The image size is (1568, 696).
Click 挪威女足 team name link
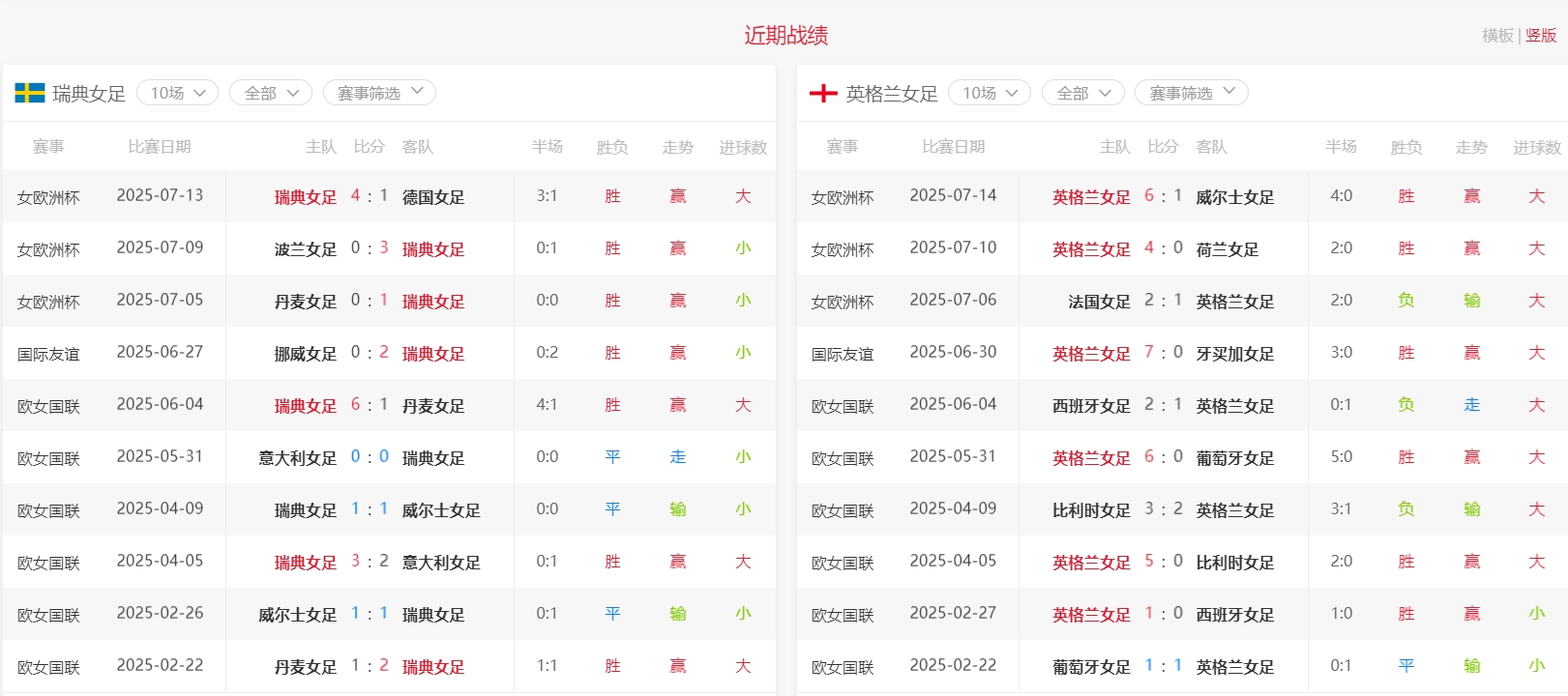pyautogui.click(x=305, y=354)
